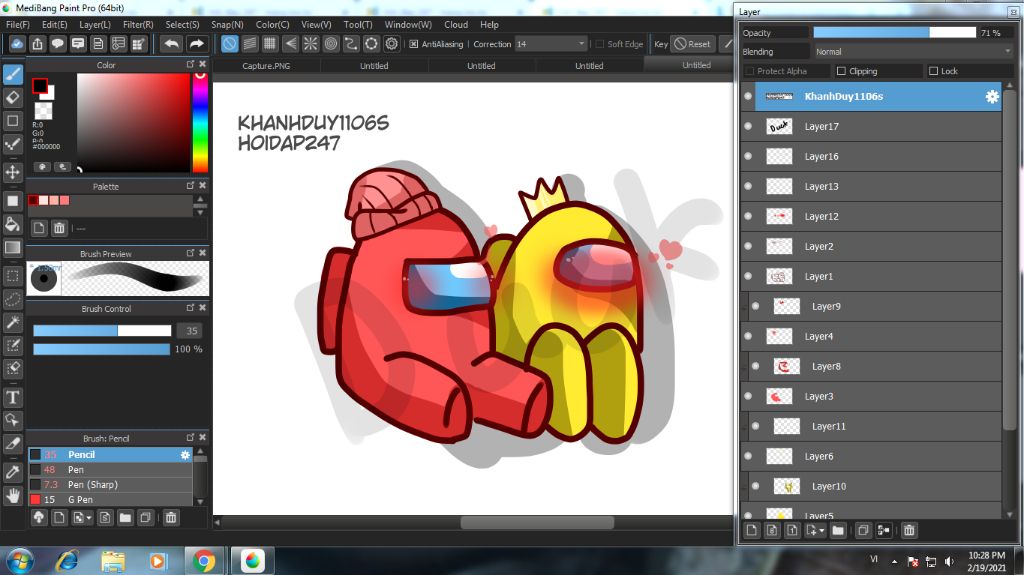The width and height of the screenshot is (1024, 575).
Task: Enable the Clipping checkbox
Action: coord(841,71)
